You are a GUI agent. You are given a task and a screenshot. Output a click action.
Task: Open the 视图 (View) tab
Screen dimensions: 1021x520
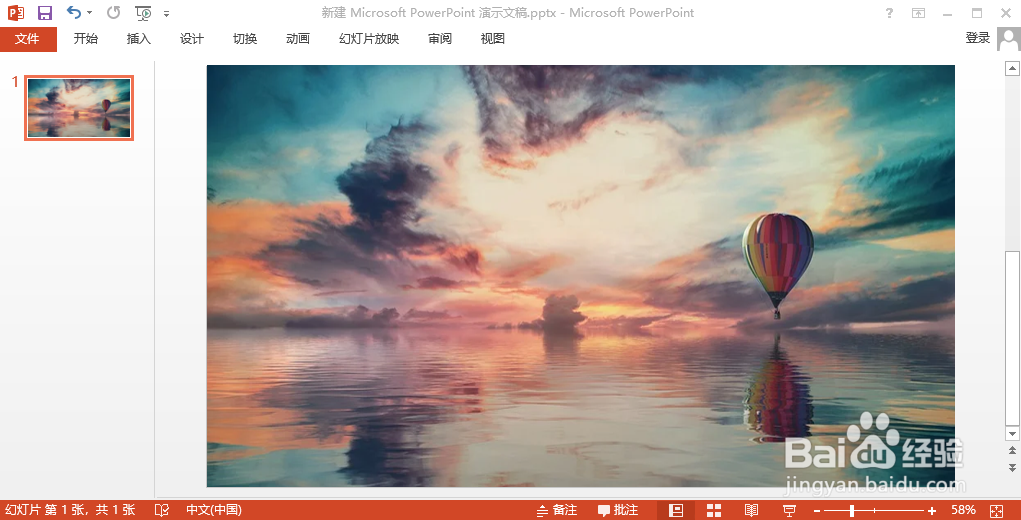[x=492, y=39]
